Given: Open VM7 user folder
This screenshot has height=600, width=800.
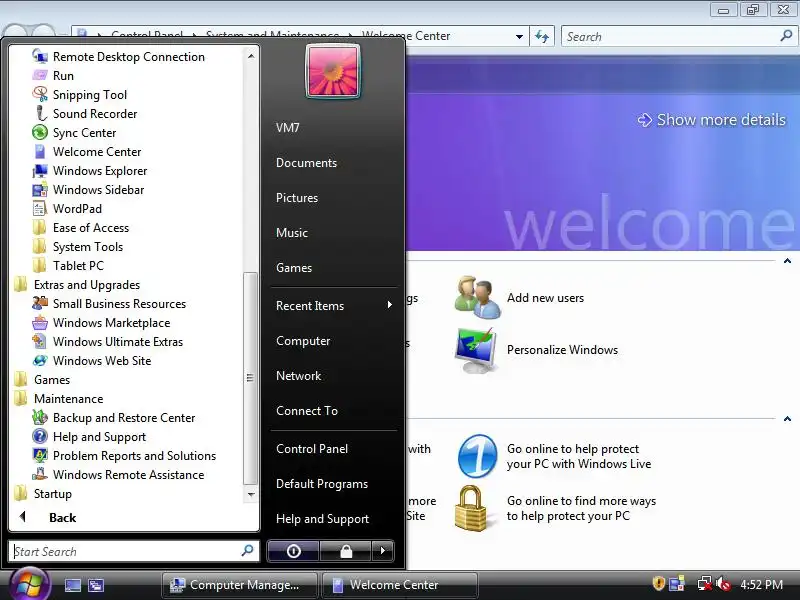Looking at the screenshot, I should click(288, 128).
